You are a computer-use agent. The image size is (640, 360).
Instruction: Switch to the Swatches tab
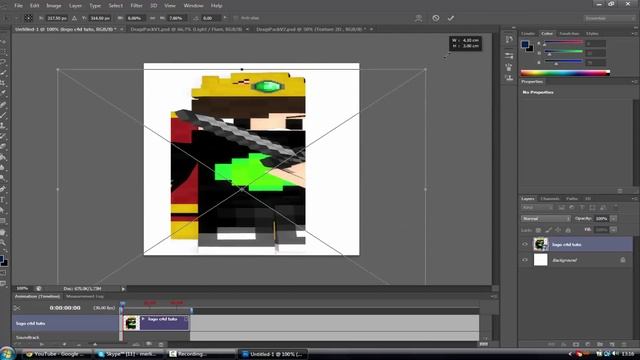click(x=569, y=33)
